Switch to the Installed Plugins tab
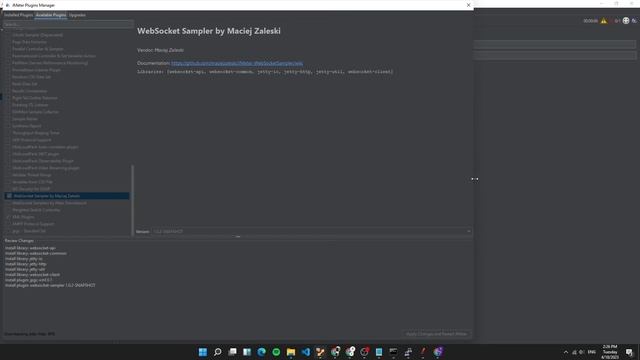This screenshot has height=360, width=640. 18,15
